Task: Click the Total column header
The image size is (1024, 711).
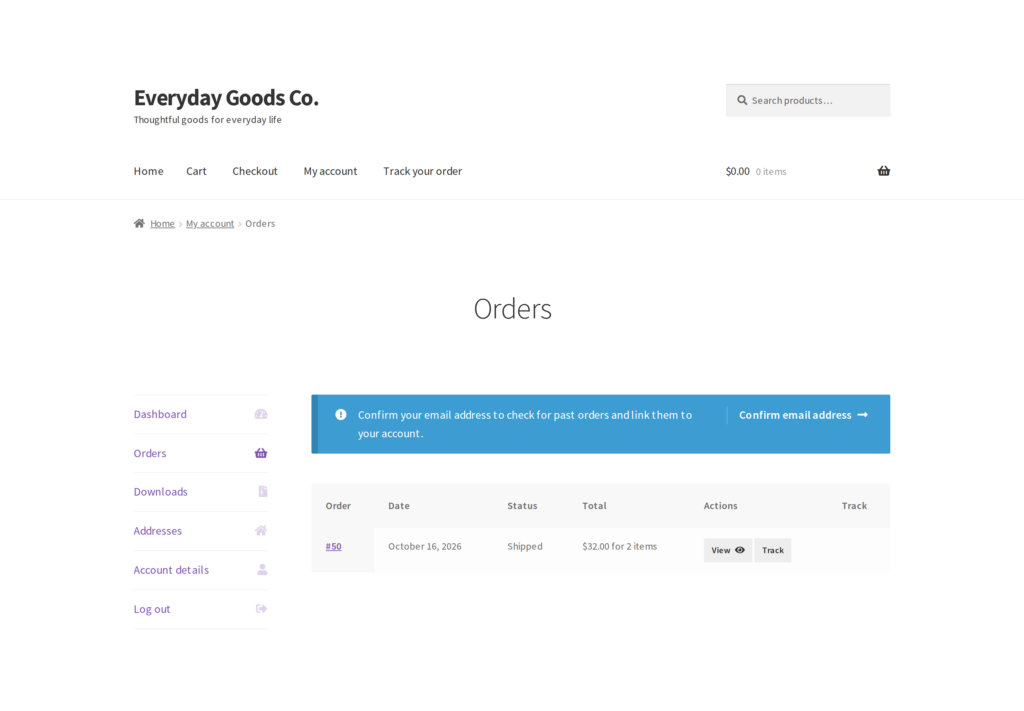Action: pyautogui.click(x=594, y=505)
